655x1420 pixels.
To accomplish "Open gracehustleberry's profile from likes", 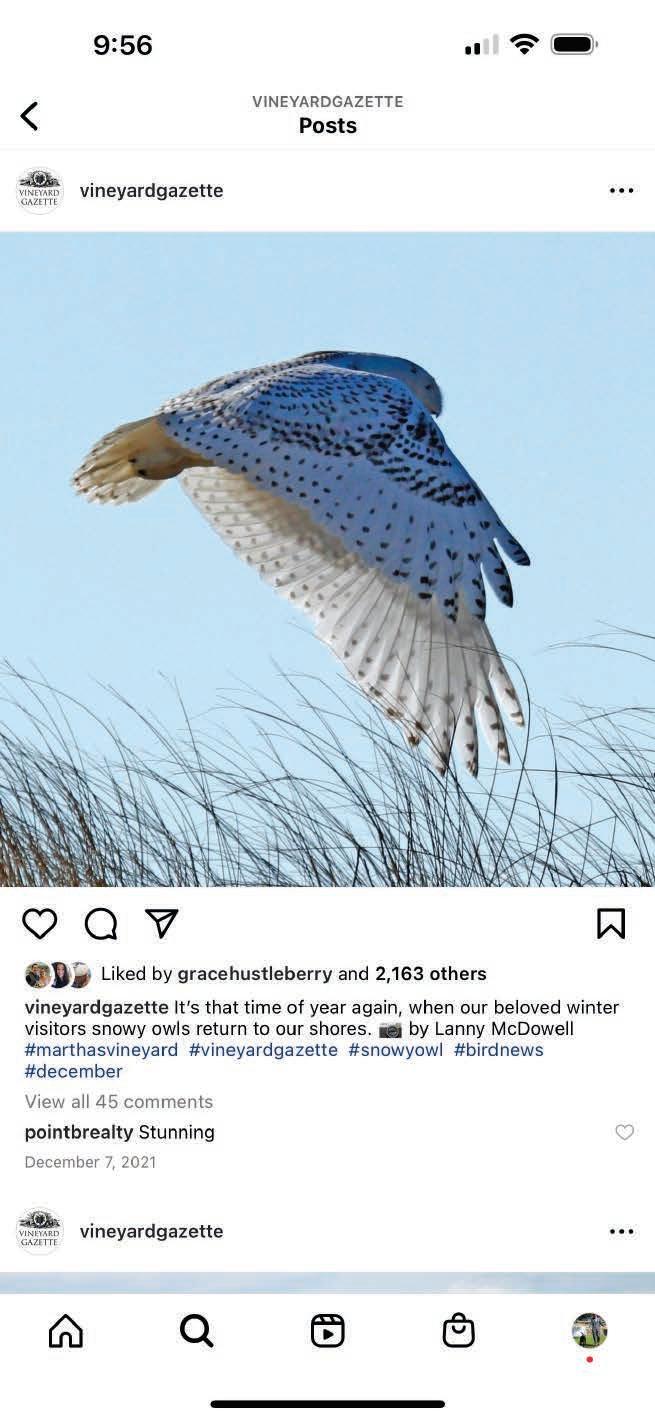I will 255,973.
